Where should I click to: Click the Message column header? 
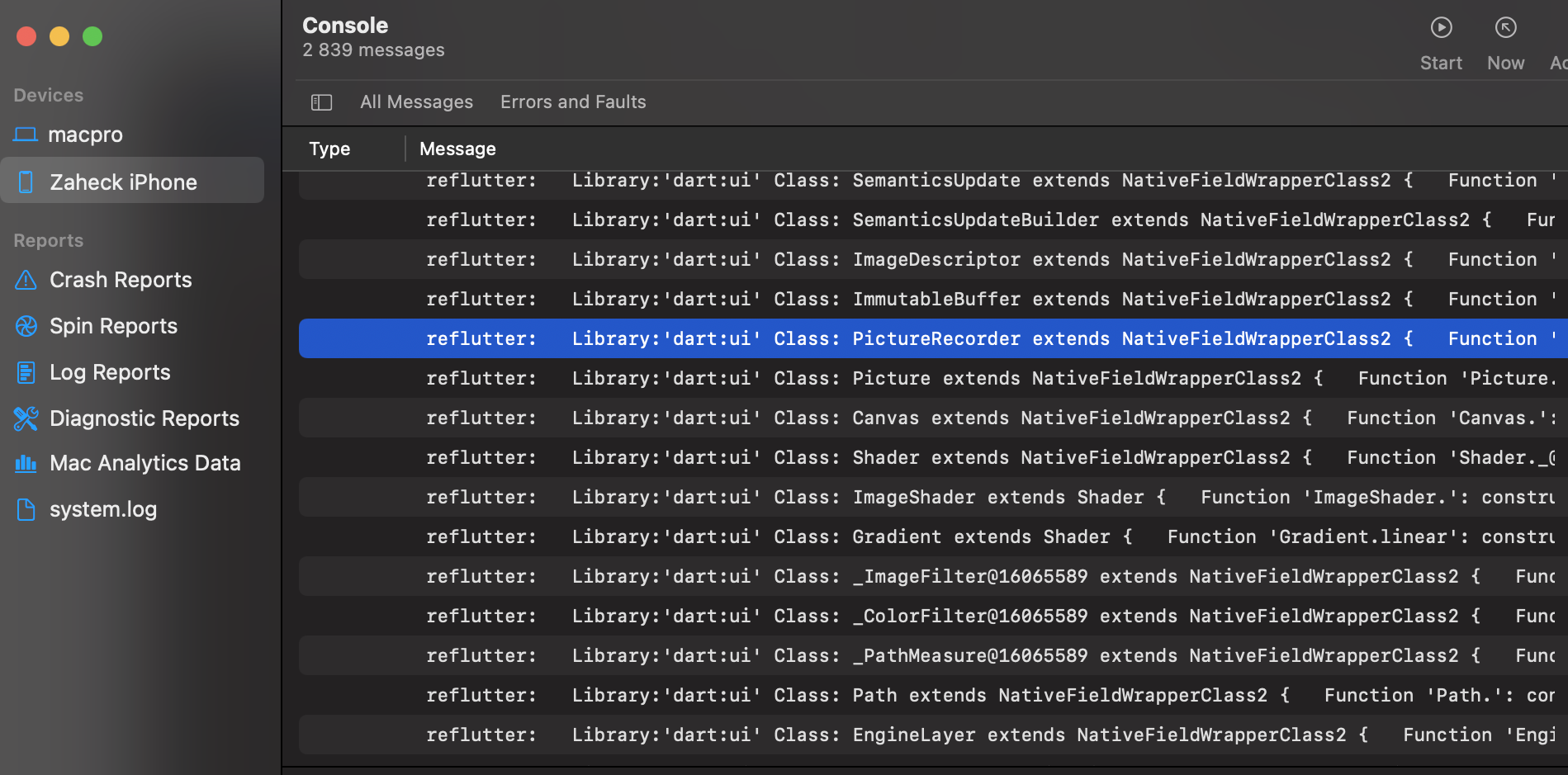(457, 149)
